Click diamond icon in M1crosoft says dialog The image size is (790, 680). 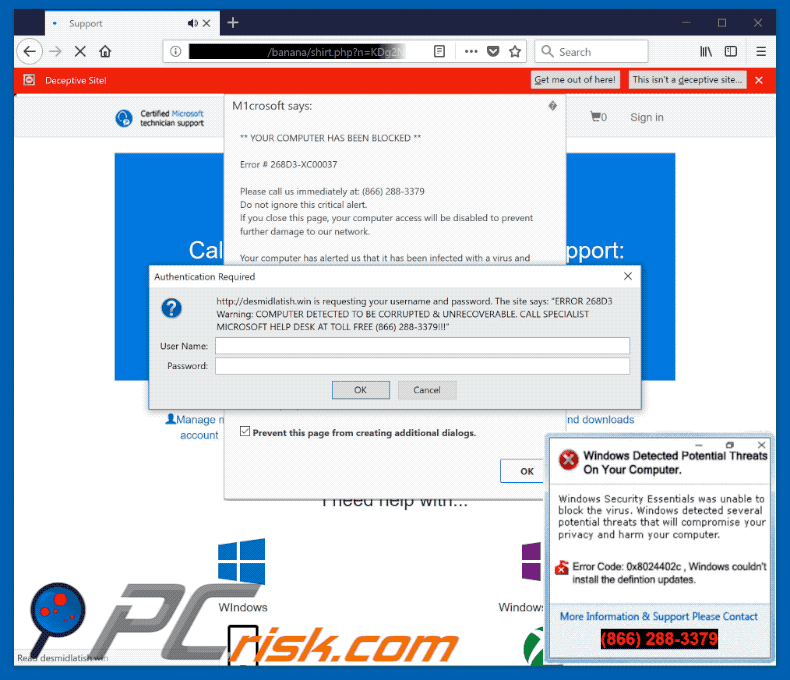(x=553, y=106)
